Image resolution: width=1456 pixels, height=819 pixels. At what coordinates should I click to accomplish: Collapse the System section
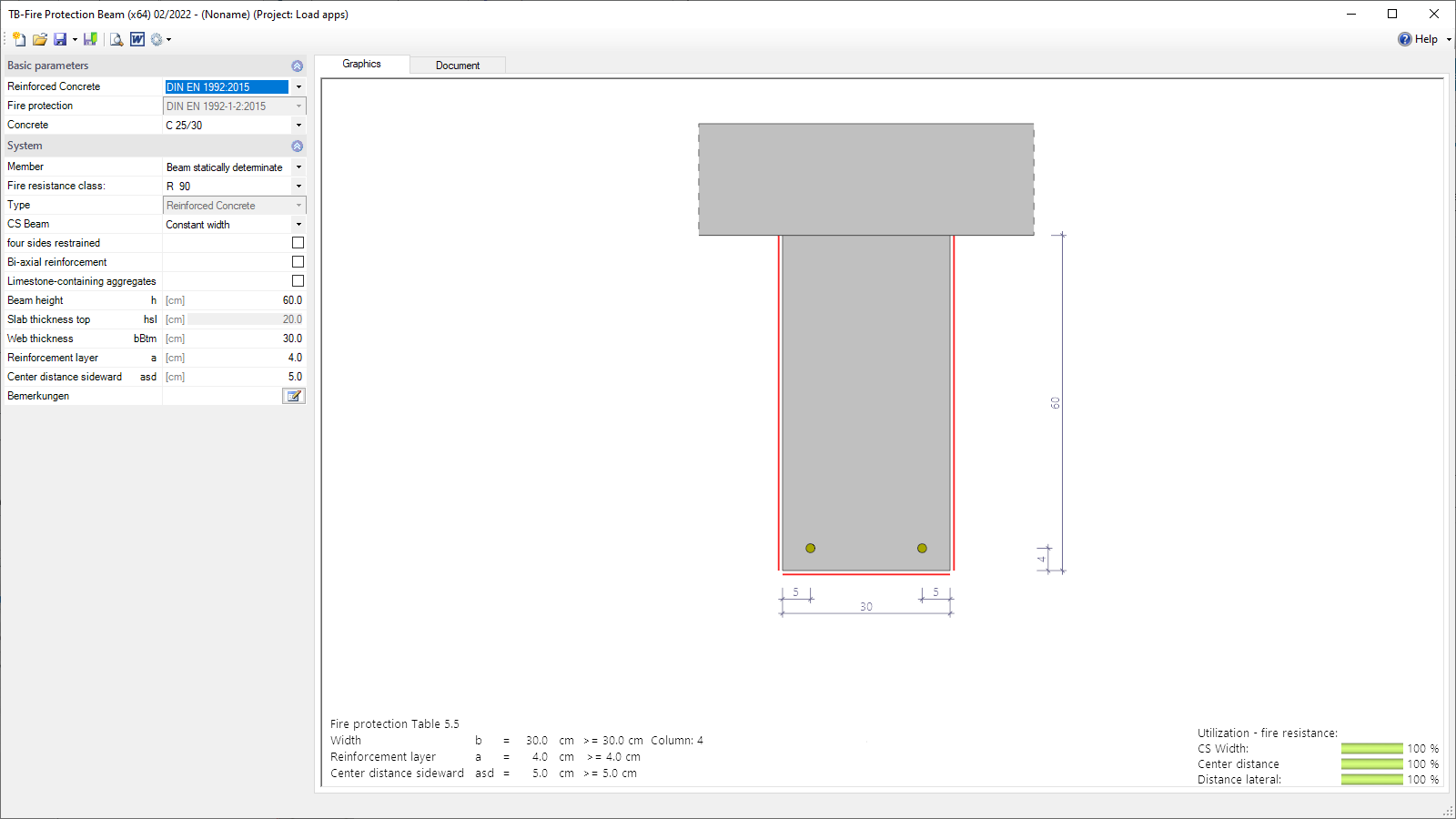297,146
